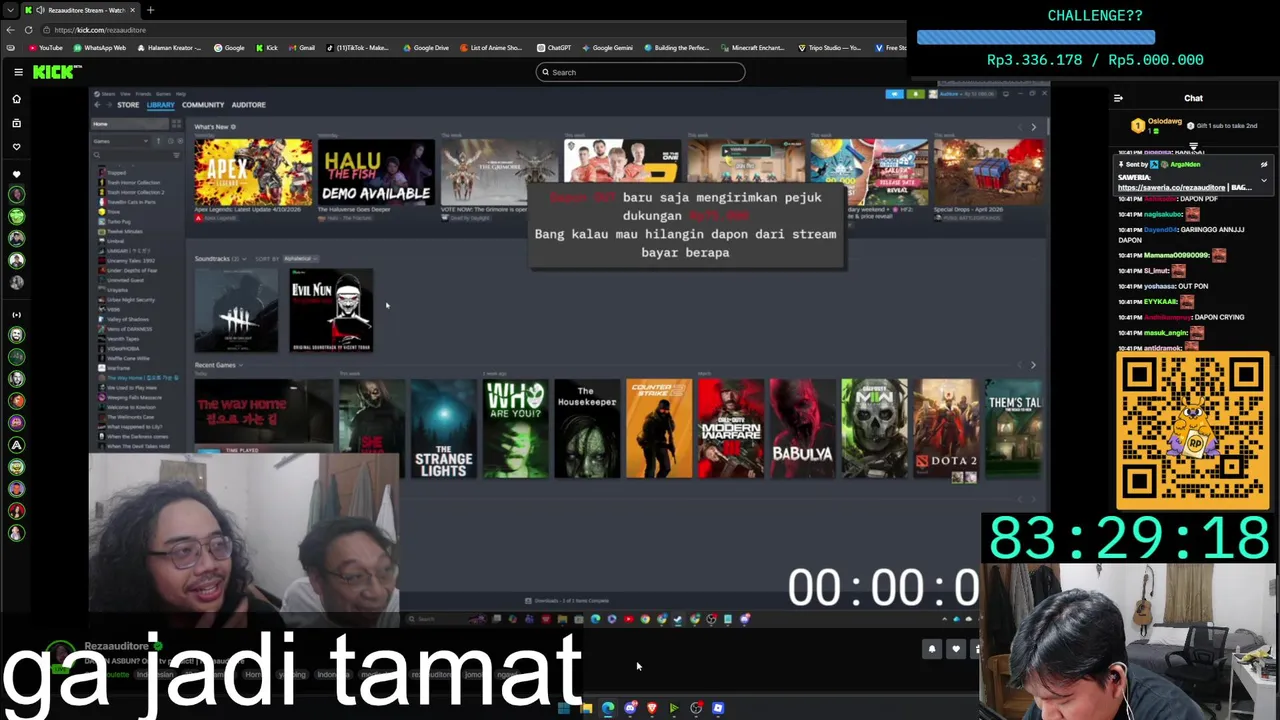Open the Gmail bookmark
This screenshot has height=720, width=1280.
(301, 48)
